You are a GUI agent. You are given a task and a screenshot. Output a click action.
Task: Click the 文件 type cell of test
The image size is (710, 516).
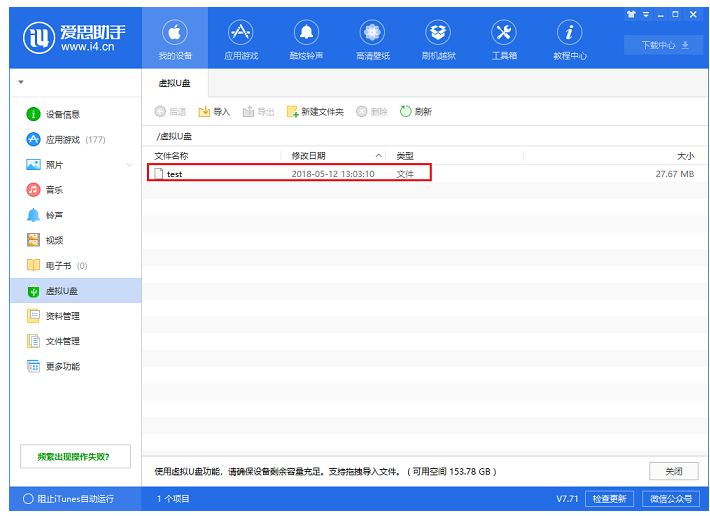click(405, 174)
